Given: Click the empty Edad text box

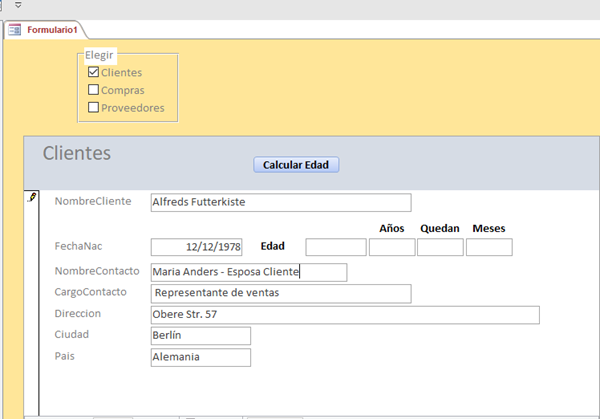Looking at the screenshot, I should tap(336, 247).
